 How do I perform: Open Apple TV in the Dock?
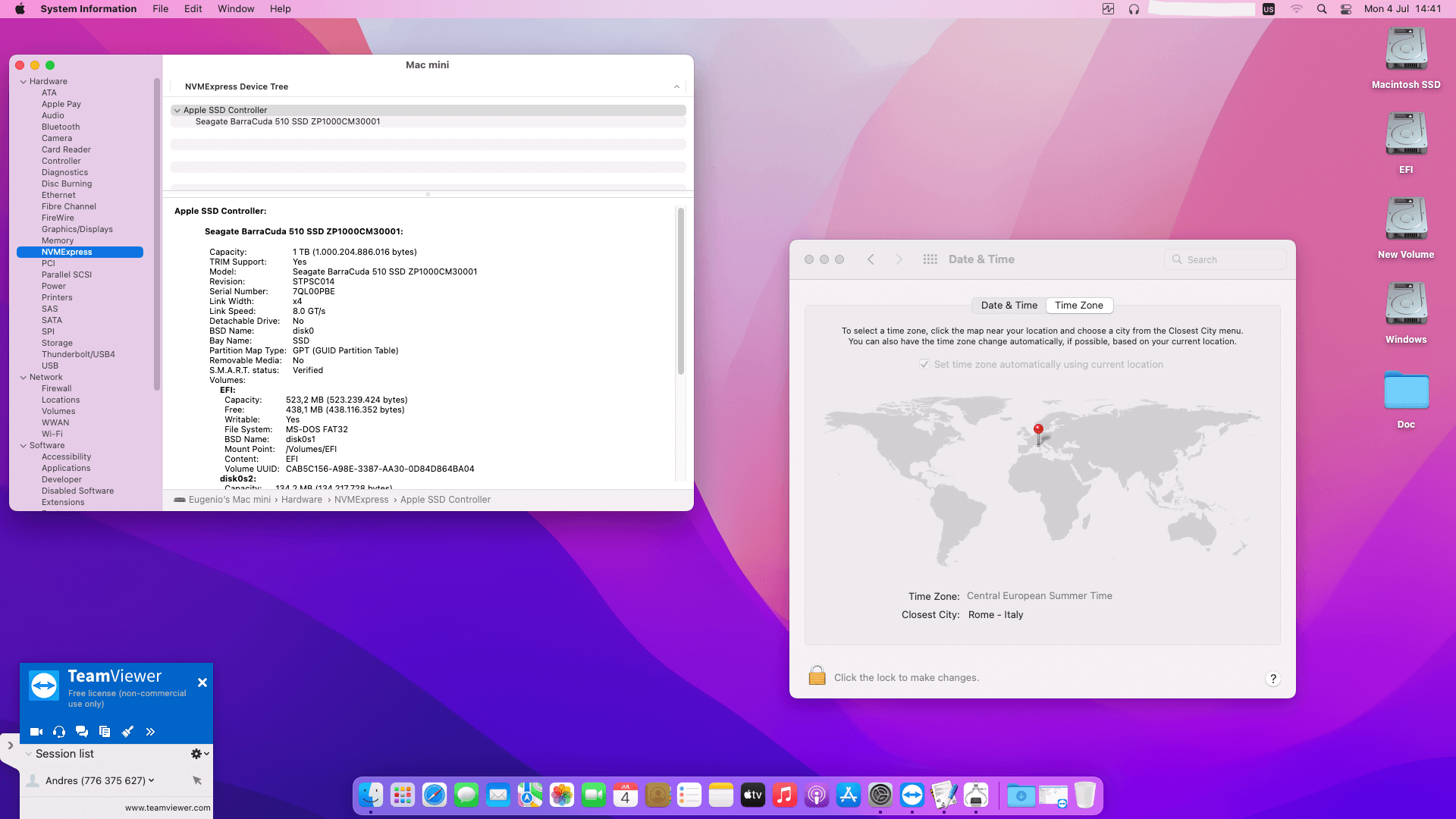point(753,795)
